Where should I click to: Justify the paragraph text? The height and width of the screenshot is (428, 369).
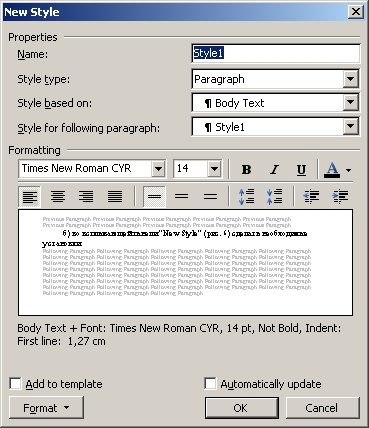pos(115,197)
